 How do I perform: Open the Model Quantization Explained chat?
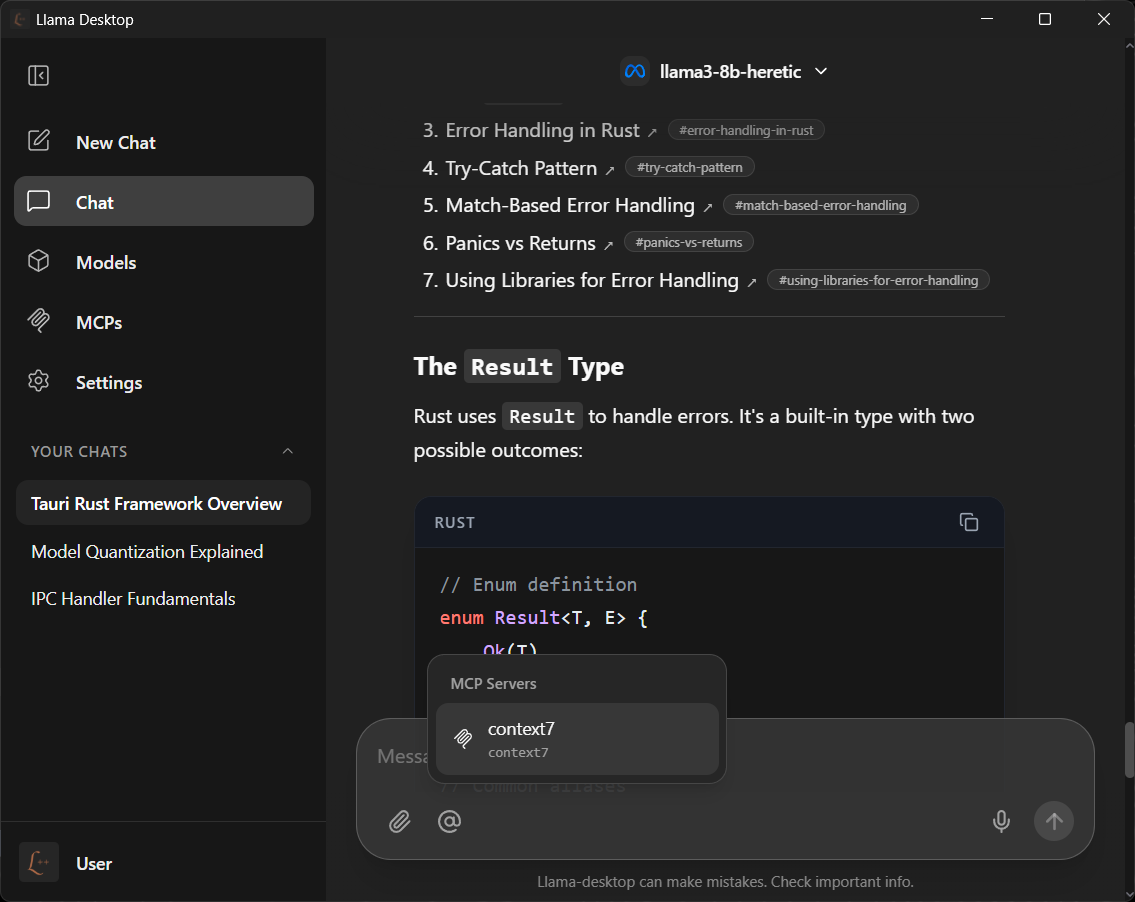147,551
